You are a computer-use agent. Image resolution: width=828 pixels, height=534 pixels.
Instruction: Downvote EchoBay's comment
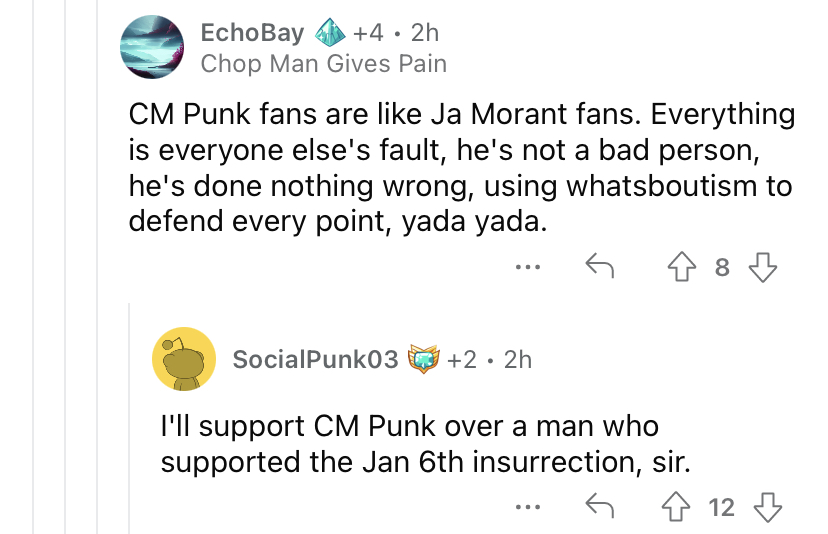763,267
